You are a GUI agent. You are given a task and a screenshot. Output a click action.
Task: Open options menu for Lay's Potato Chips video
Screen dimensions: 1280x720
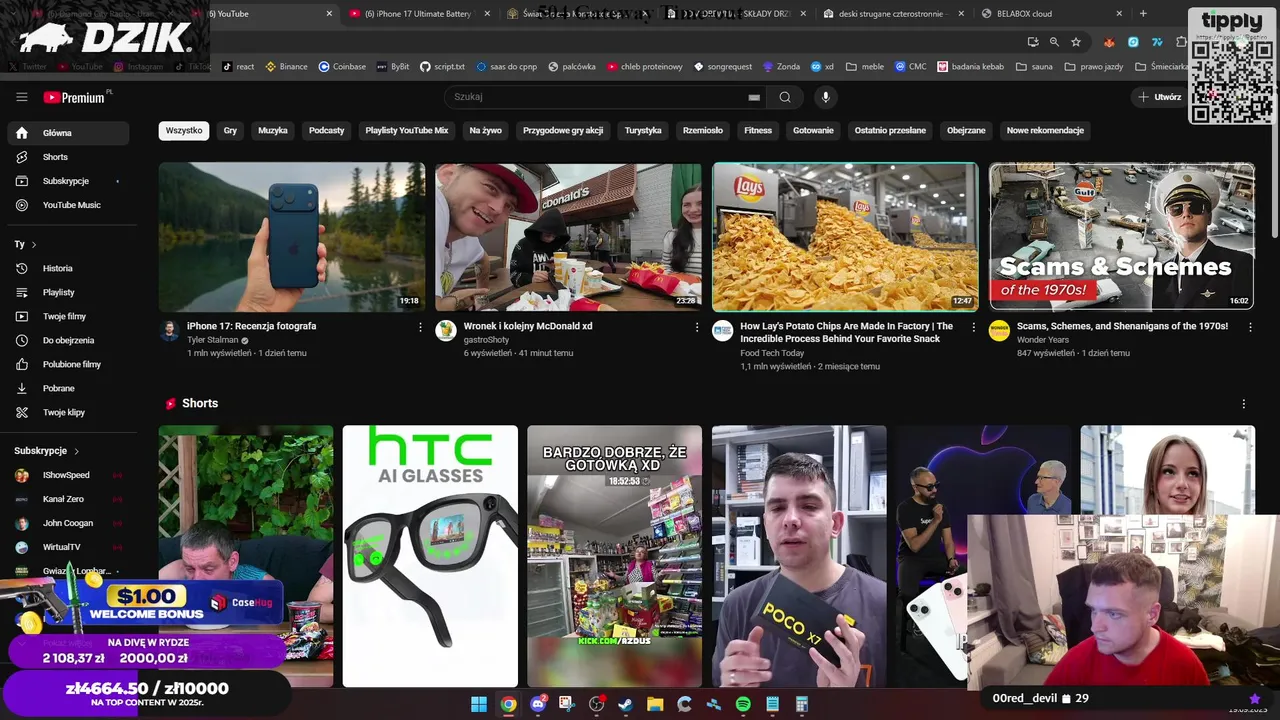(974, 327)
